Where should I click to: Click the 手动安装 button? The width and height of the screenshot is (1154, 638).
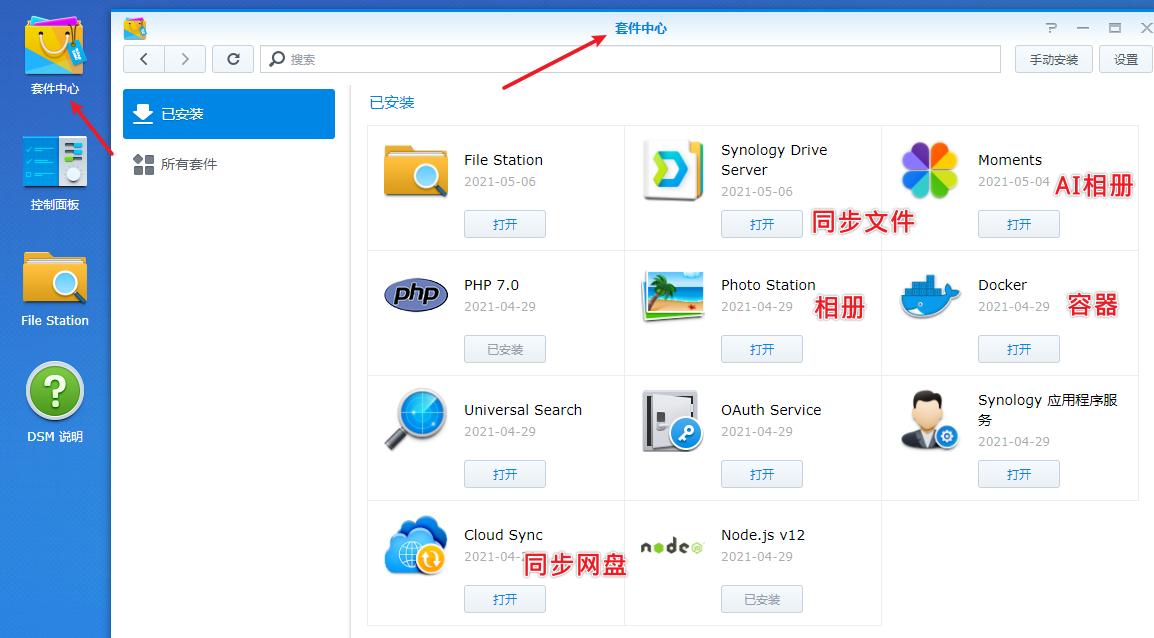point(1053,59)
